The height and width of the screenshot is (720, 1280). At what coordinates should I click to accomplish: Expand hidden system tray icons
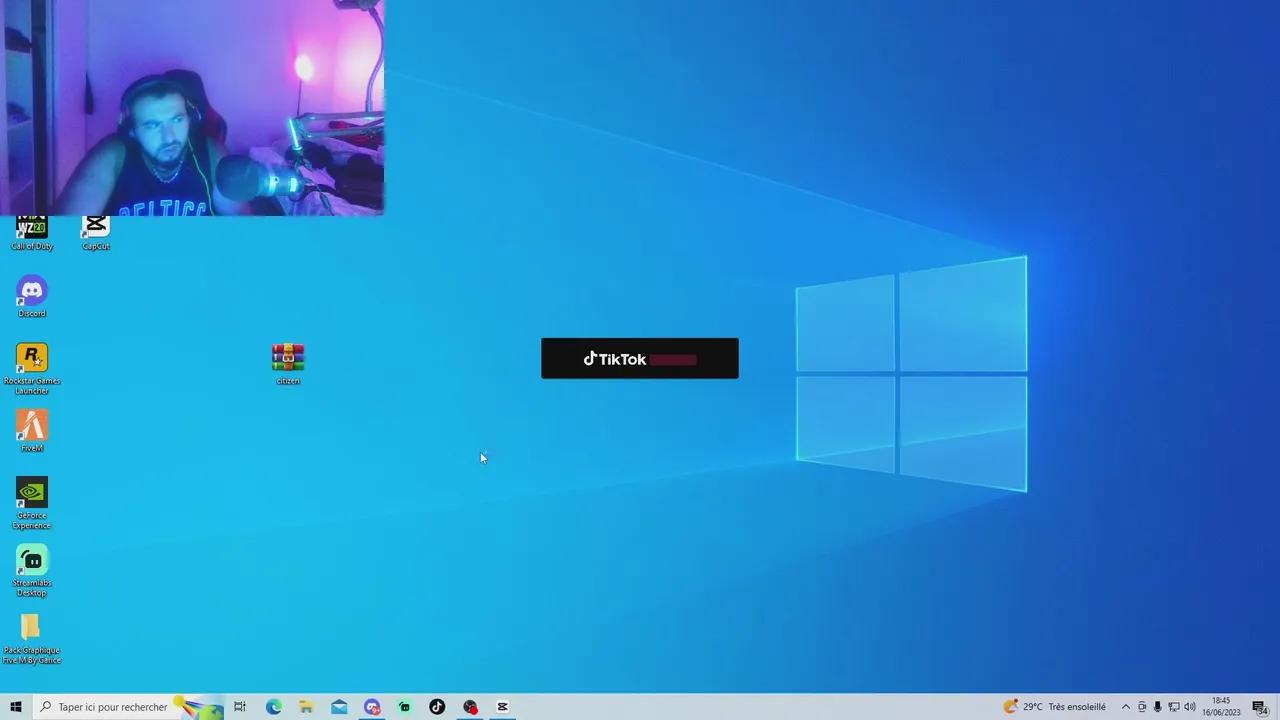1125,707
